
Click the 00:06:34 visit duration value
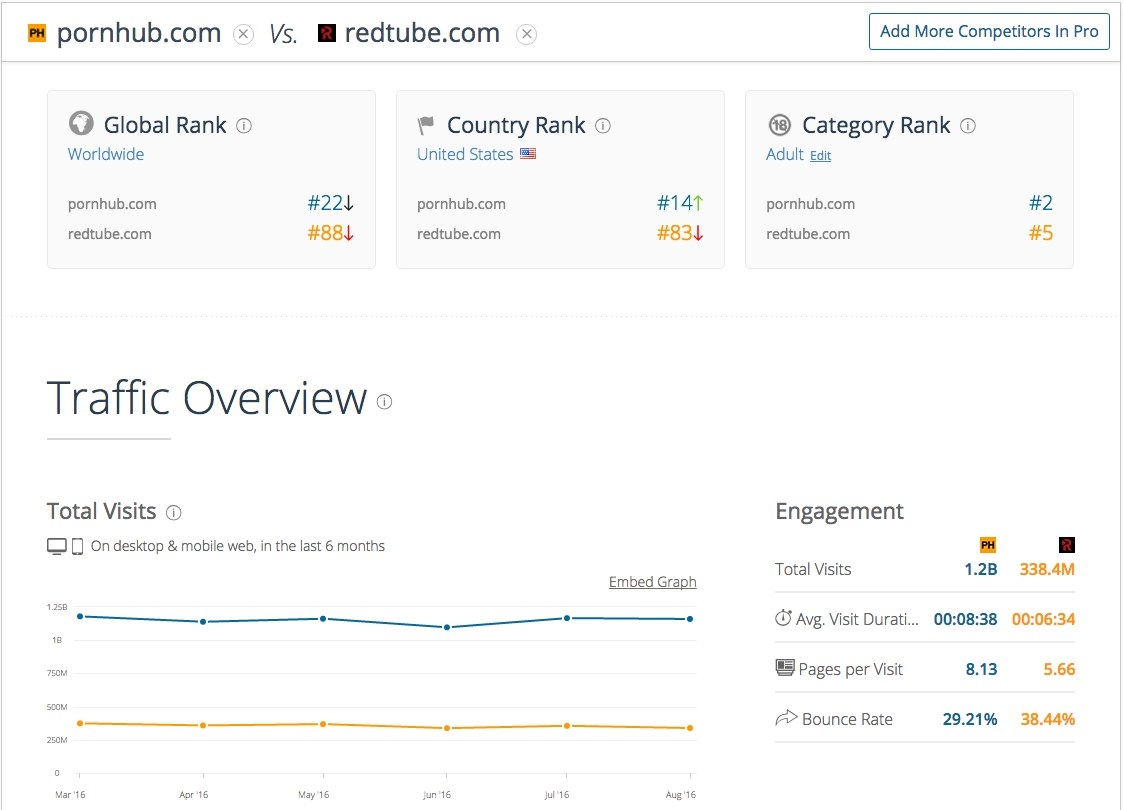point(1044,619)
